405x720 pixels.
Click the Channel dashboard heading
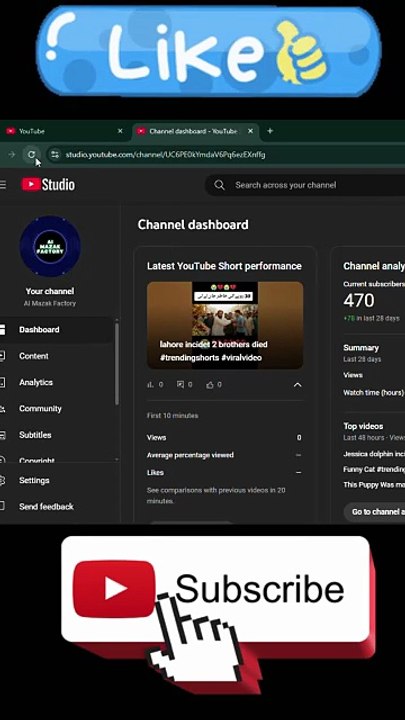click(x=193, y=225)
